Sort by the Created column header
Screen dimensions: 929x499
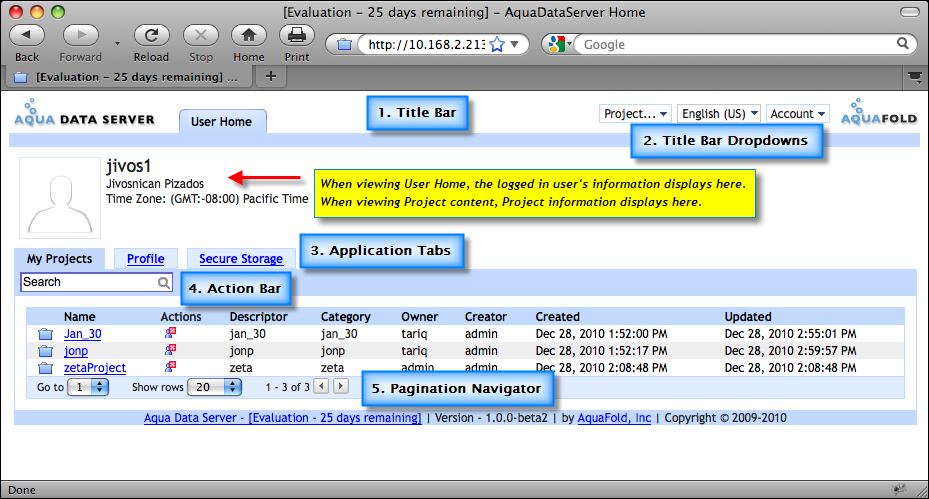tap(558, 316)
